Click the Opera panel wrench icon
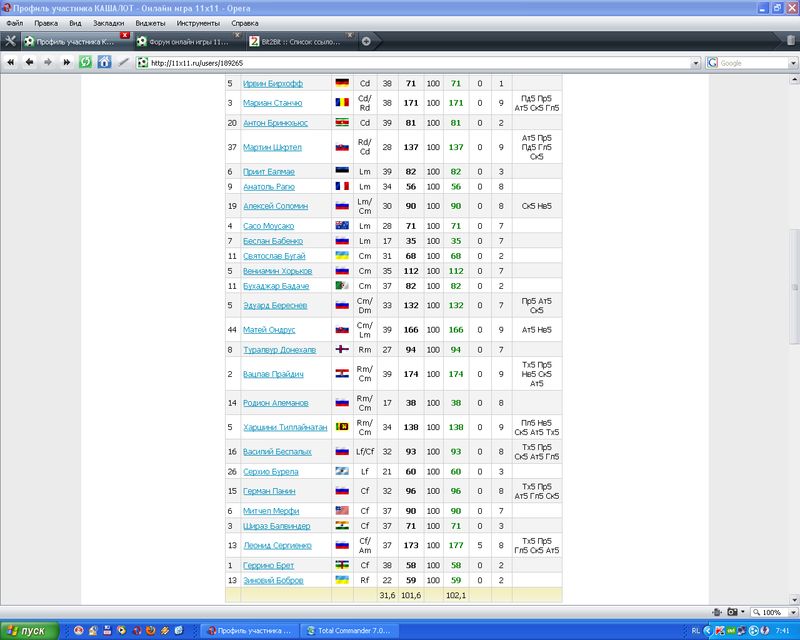The width and height of the screenshot is (800, 640). coord(10,41)
